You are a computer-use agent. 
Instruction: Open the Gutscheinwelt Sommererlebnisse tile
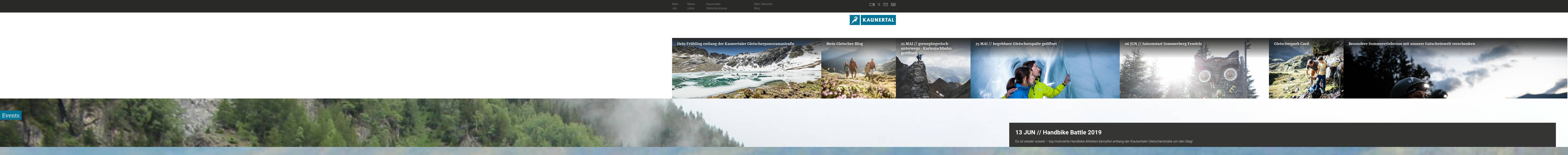(1455, 68)
